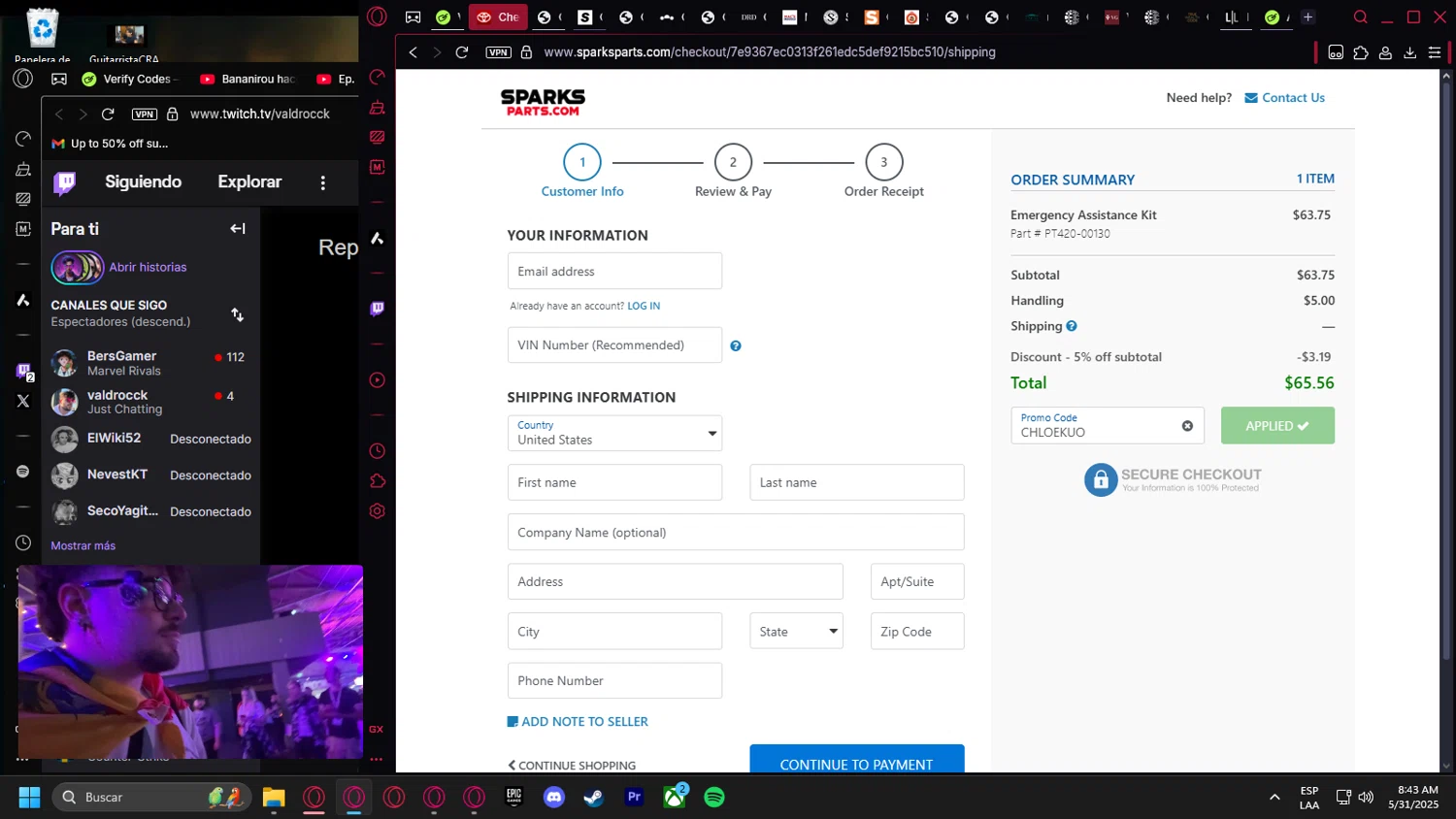Click the First name field
Screen dimensions: 1456x819
coord(614,482)
